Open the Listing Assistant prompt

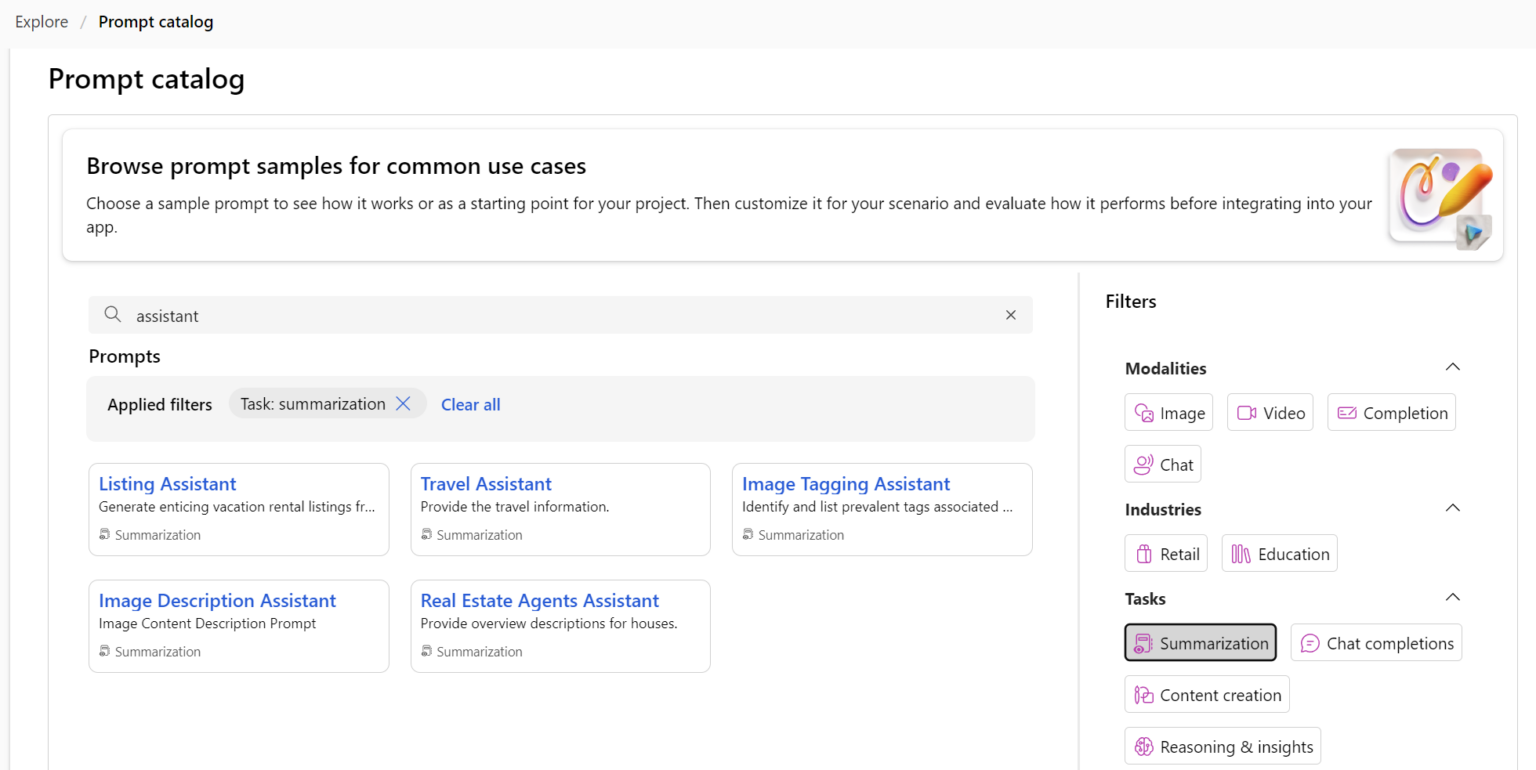click(167, 484)
